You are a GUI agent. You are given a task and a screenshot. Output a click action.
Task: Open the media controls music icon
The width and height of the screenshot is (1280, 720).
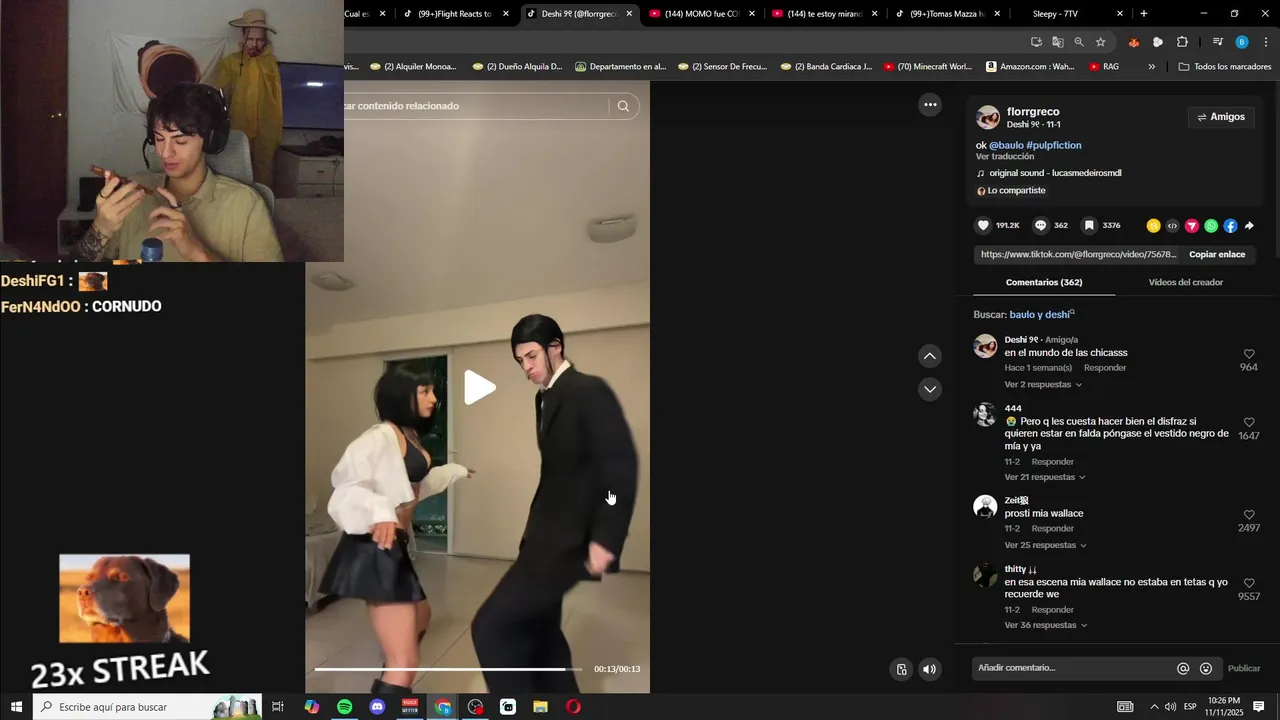pyautogui.click(x=1217, y=42)
